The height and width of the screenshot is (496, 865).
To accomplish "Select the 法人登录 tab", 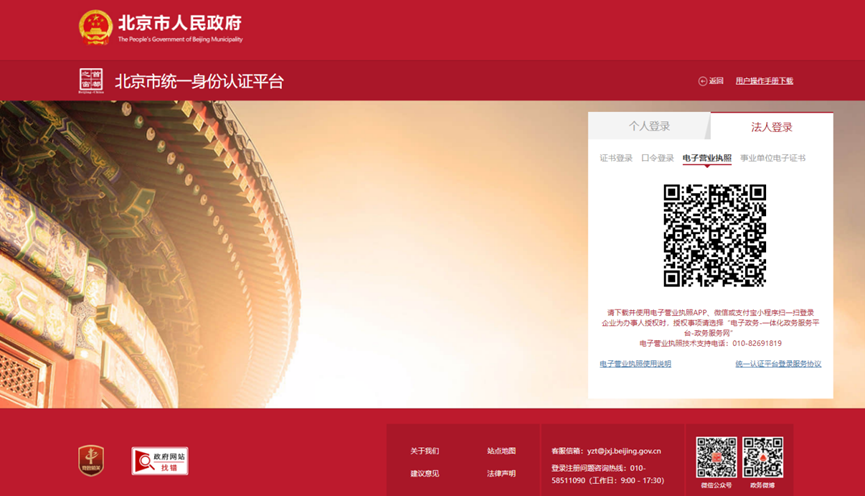I will (x=772, y=126).
